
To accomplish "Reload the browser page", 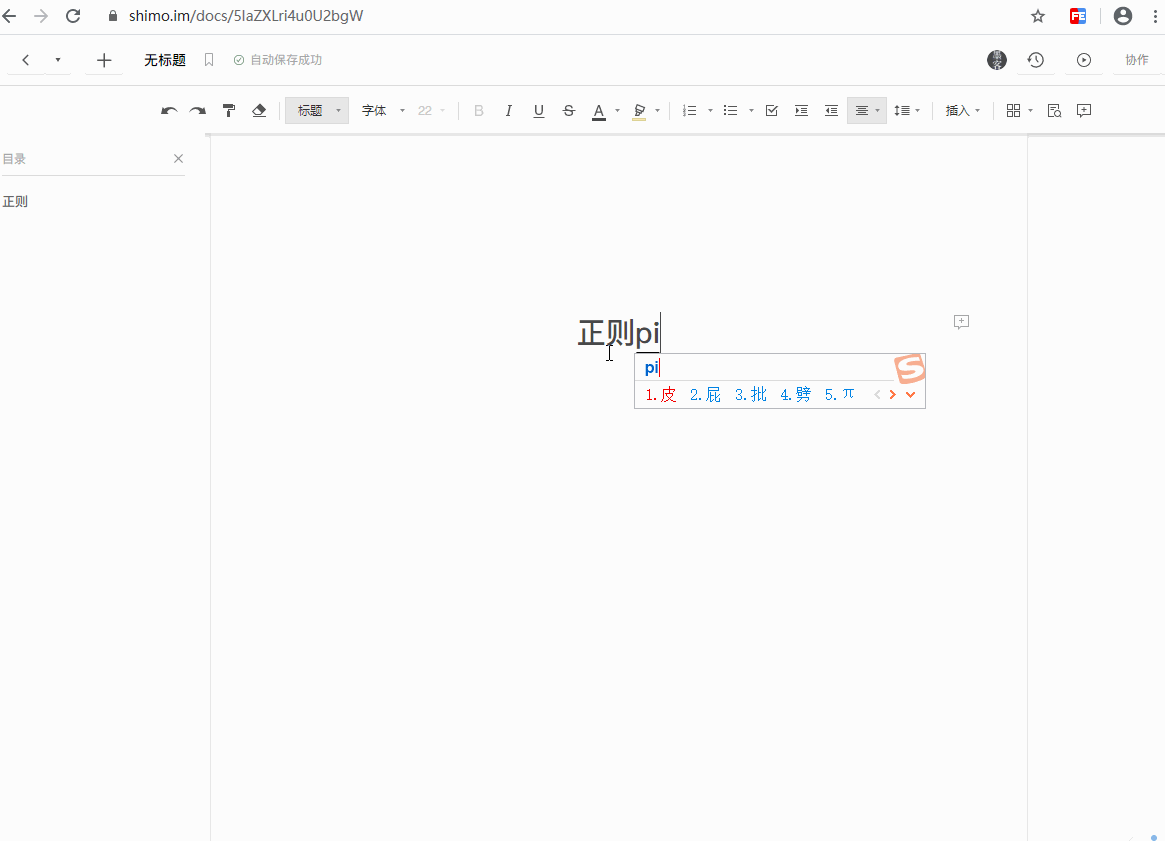I will pyautogui.click(x=73, y=16).
